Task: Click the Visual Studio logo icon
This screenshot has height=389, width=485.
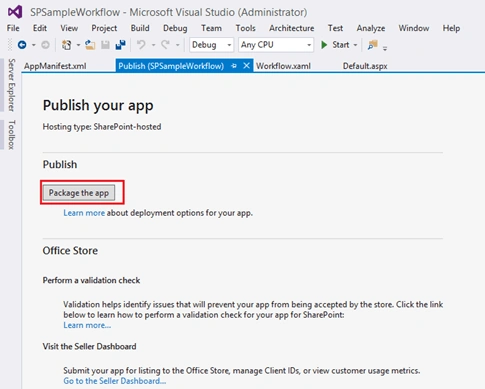Action: pyautogui.click(x=15, y=12)
